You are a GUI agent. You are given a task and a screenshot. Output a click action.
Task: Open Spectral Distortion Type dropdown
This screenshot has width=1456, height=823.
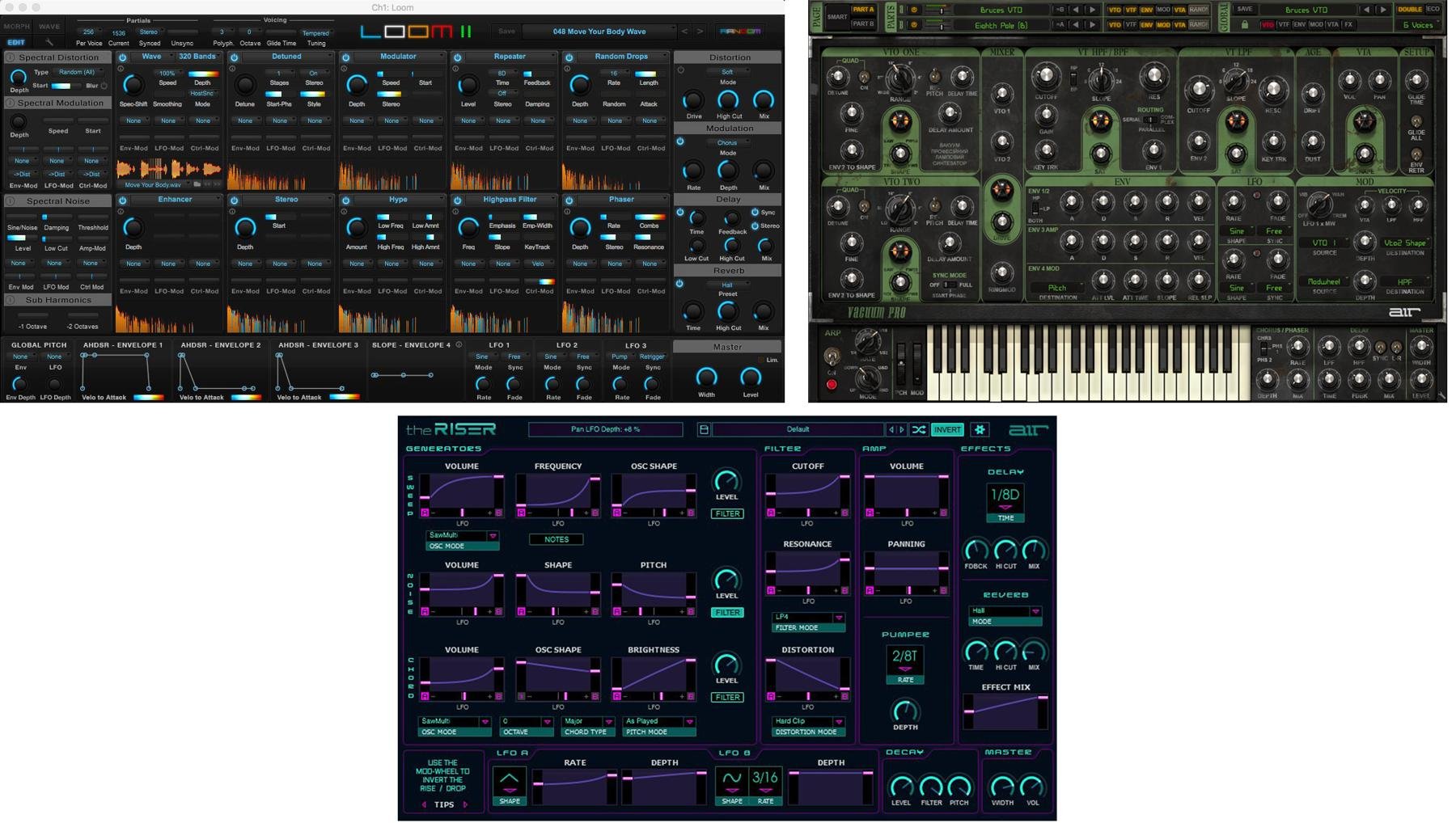[78, 72]
